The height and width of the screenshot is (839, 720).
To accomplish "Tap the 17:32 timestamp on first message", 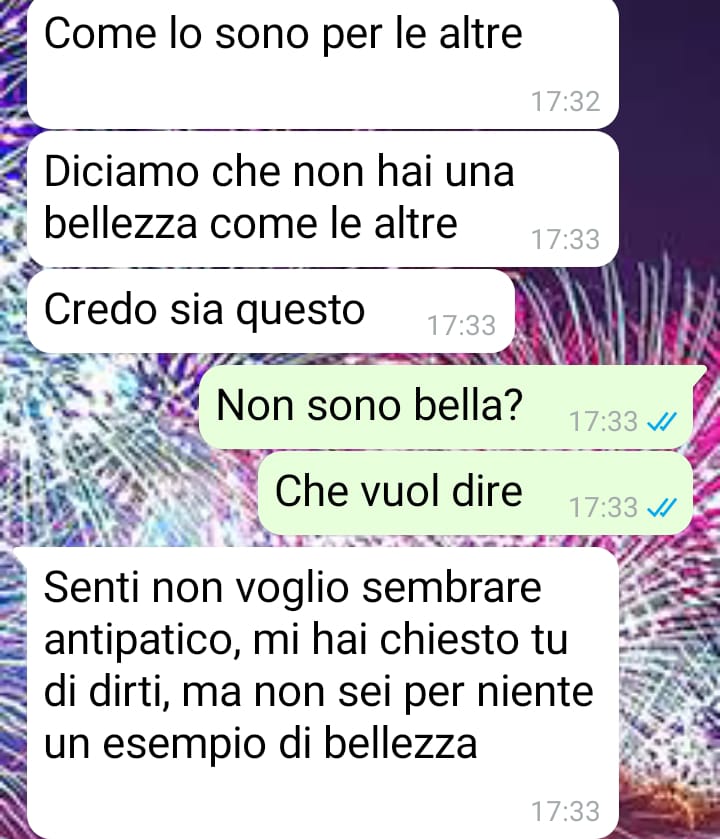I will (x=565, y=101).
